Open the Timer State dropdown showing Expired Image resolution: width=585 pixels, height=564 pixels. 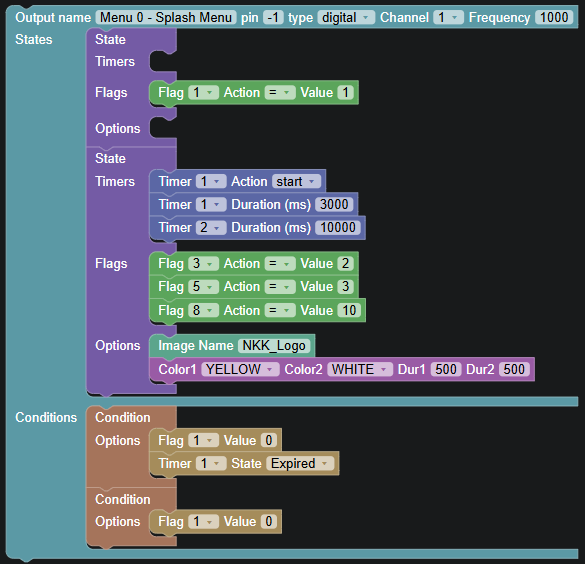300,464
